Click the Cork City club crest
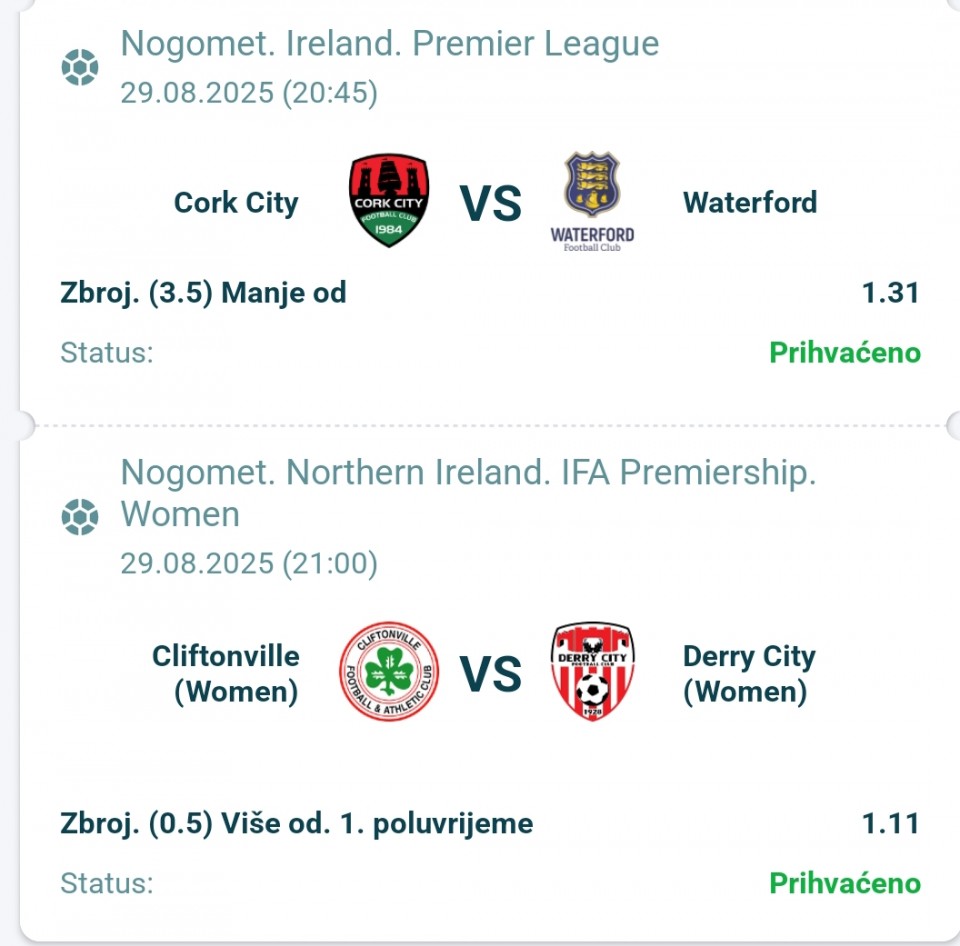 tap(389, 201)
